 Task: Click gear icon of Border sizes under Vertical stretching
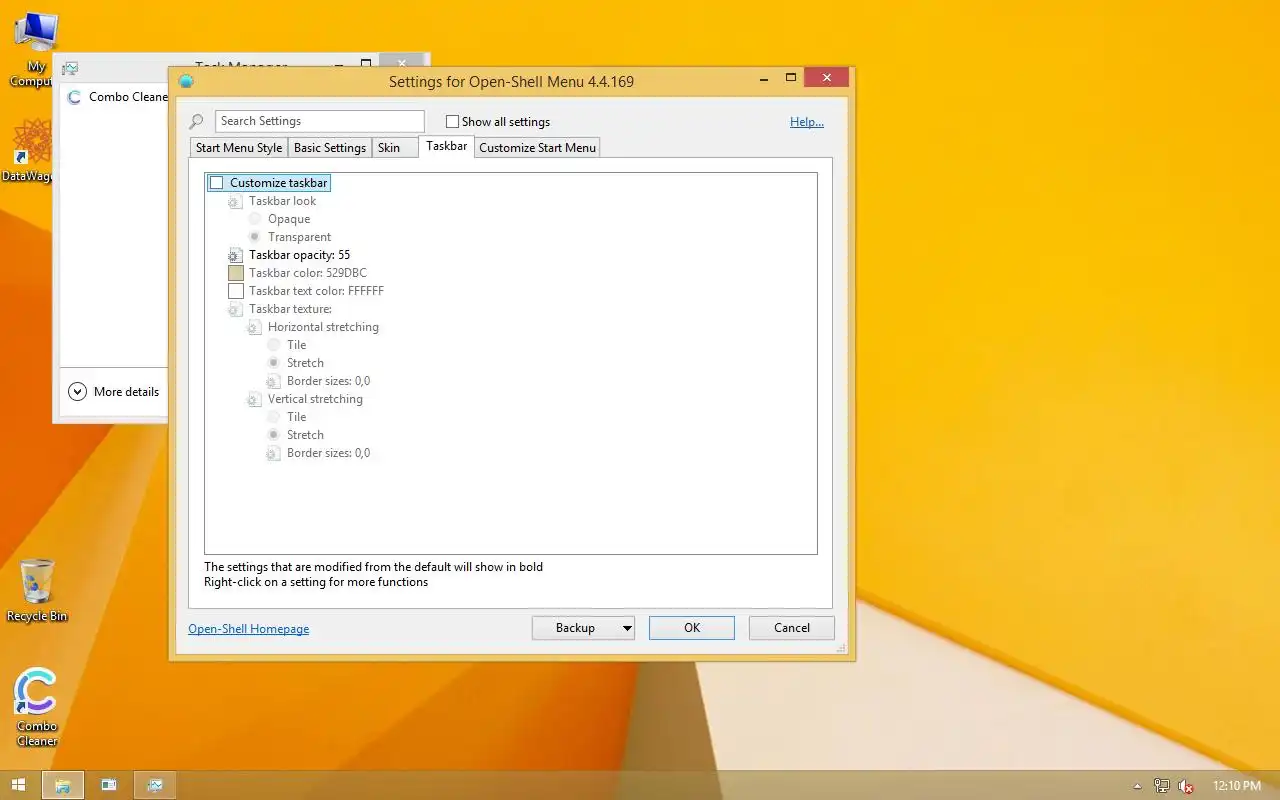tap(273, 453)
